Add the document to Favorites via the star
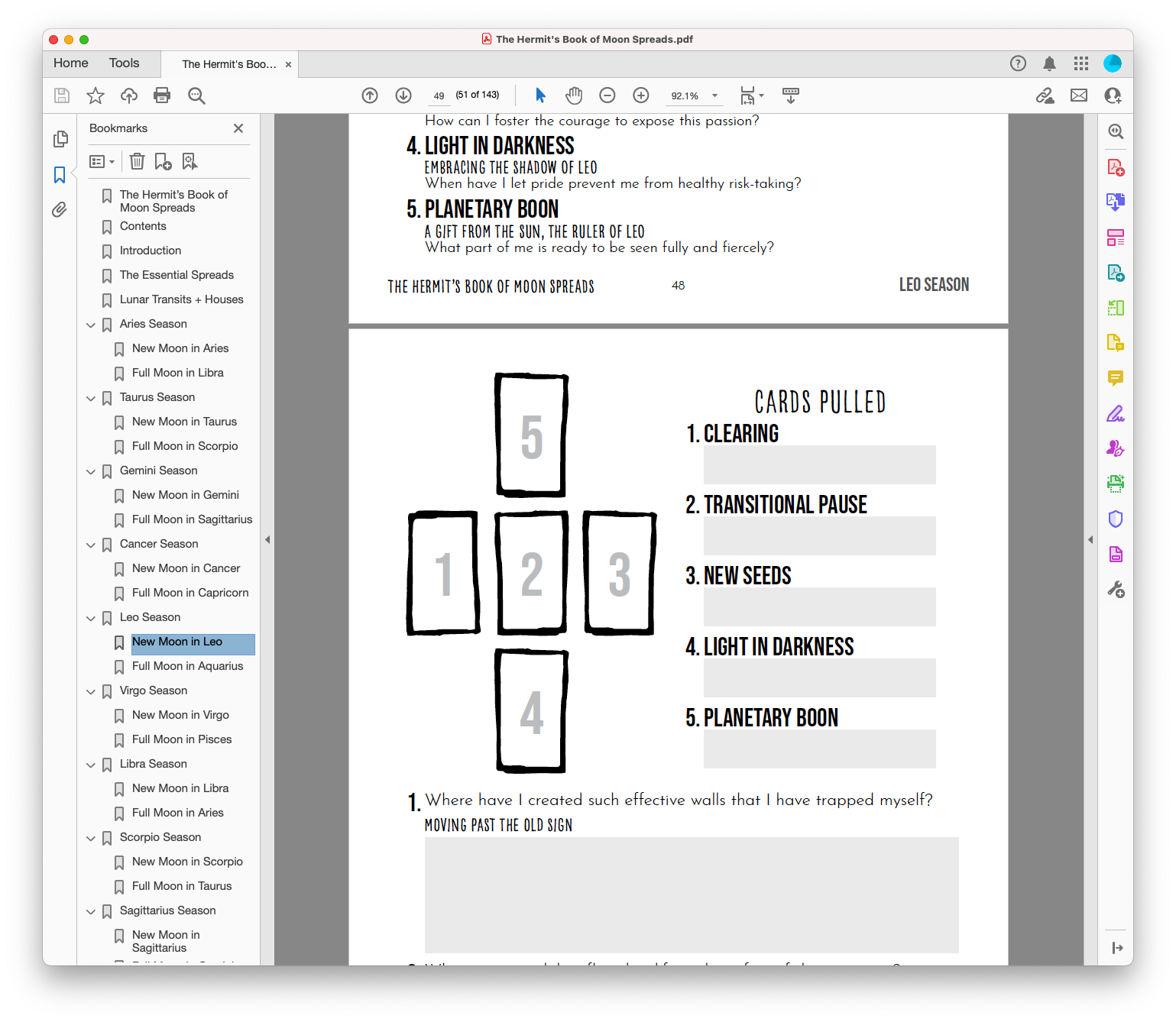The width and height of the screenshot is (1176, 1022). click(x=95, y=95)
